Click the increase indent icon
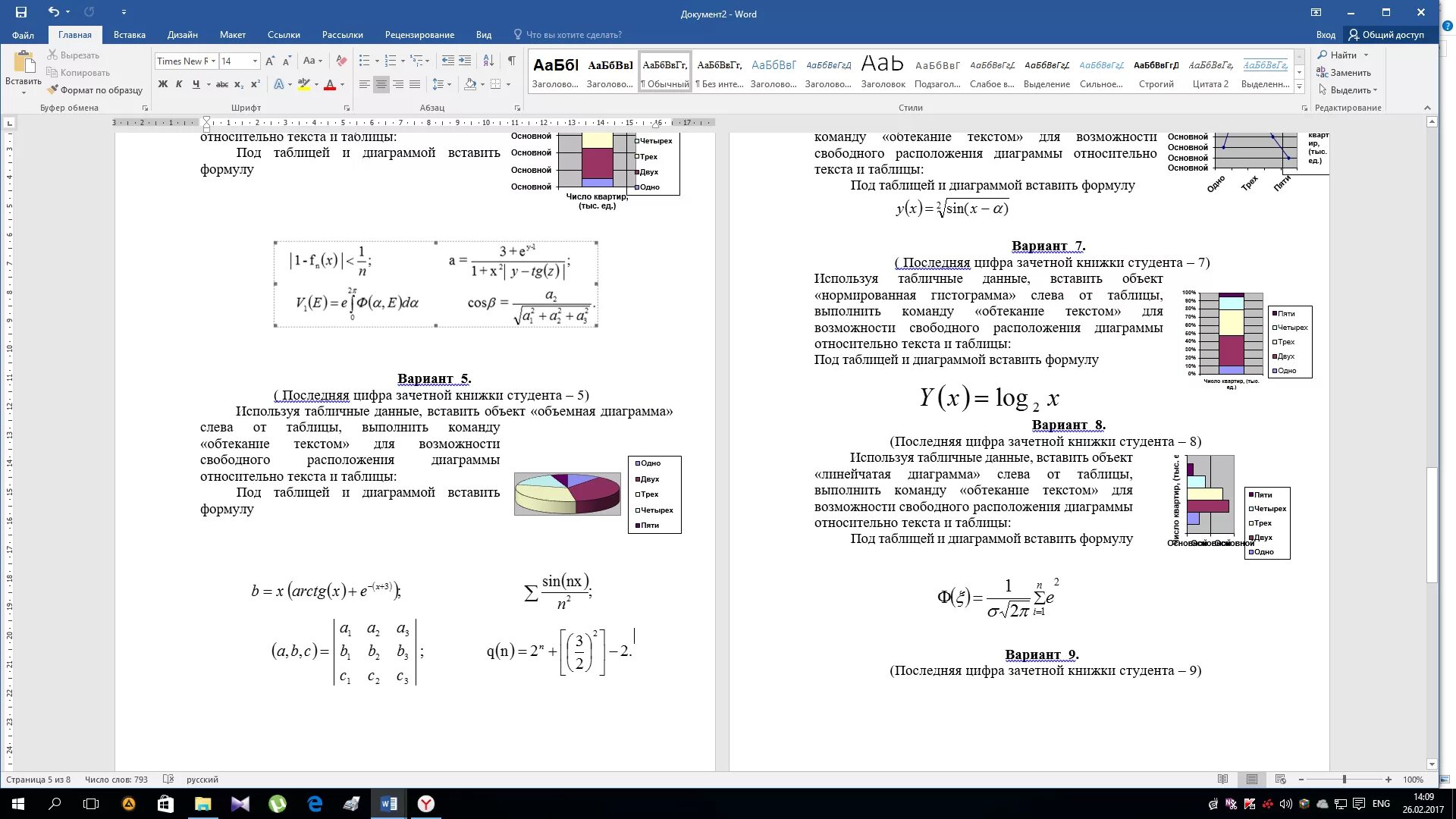Image resolution: width=1456 pixels, height=819 pixels. 465,61
